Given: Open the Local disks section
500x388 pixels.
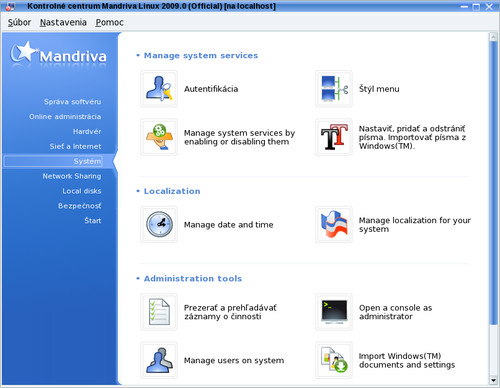Looking at the screenshot, I should pyautogui.click(x=82, y=191).
